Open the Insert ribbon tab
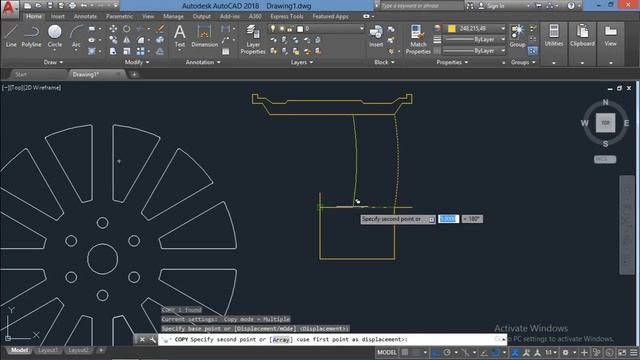Viewport: 640px width, 360px height. (58, 16)
